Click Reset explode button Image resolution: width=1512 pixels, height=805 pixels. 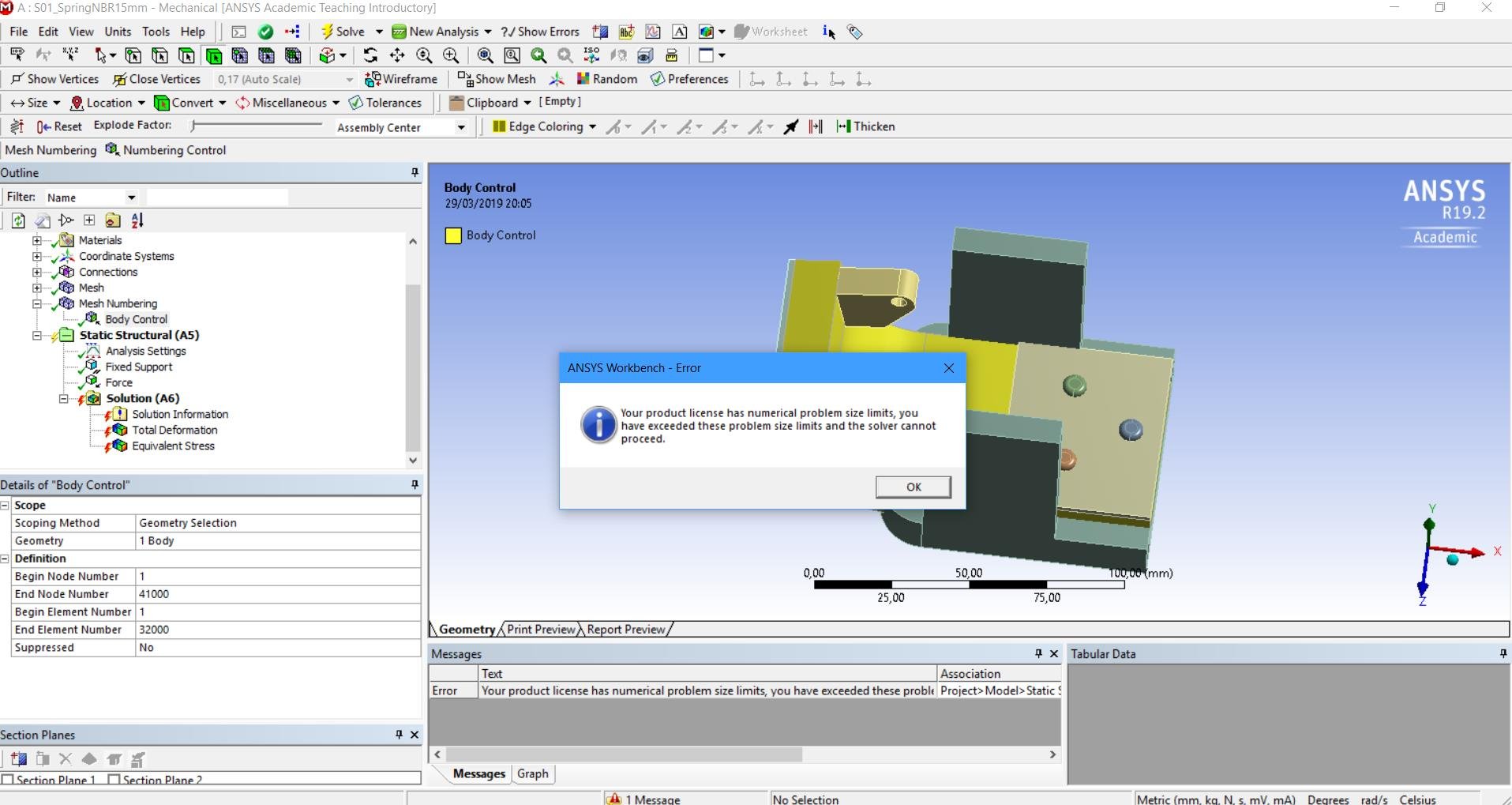click(59, 126)
